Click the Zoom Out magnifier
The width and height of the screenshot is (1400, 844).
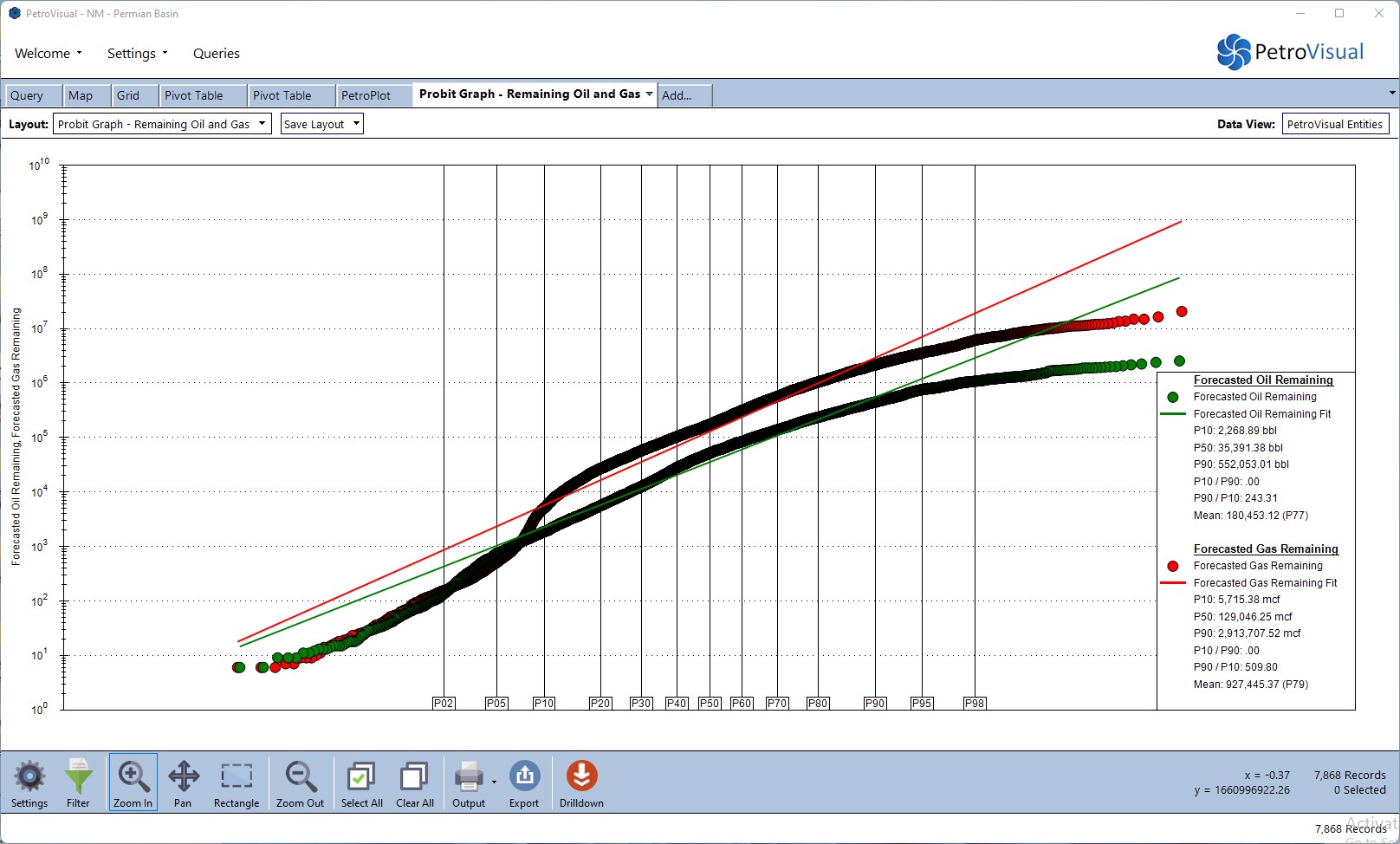(300, 782)
